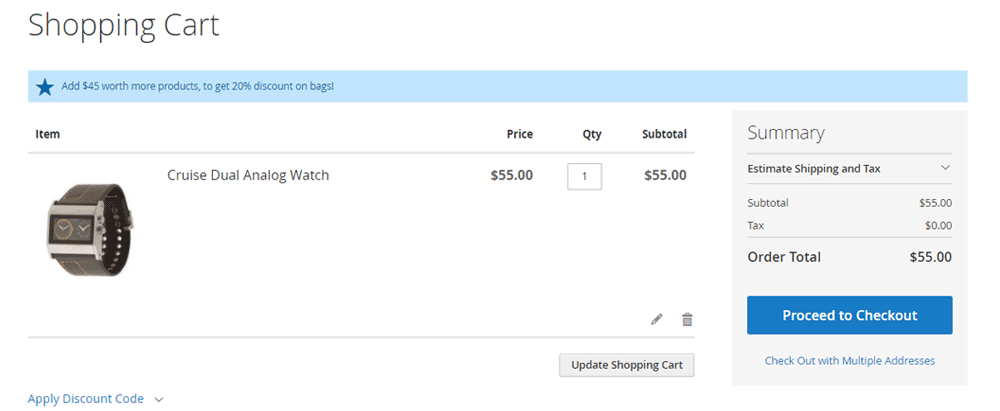Click the Order Total amount in Summary
Viewport: 1000px width, 411px height.
[x=930, y=257]
